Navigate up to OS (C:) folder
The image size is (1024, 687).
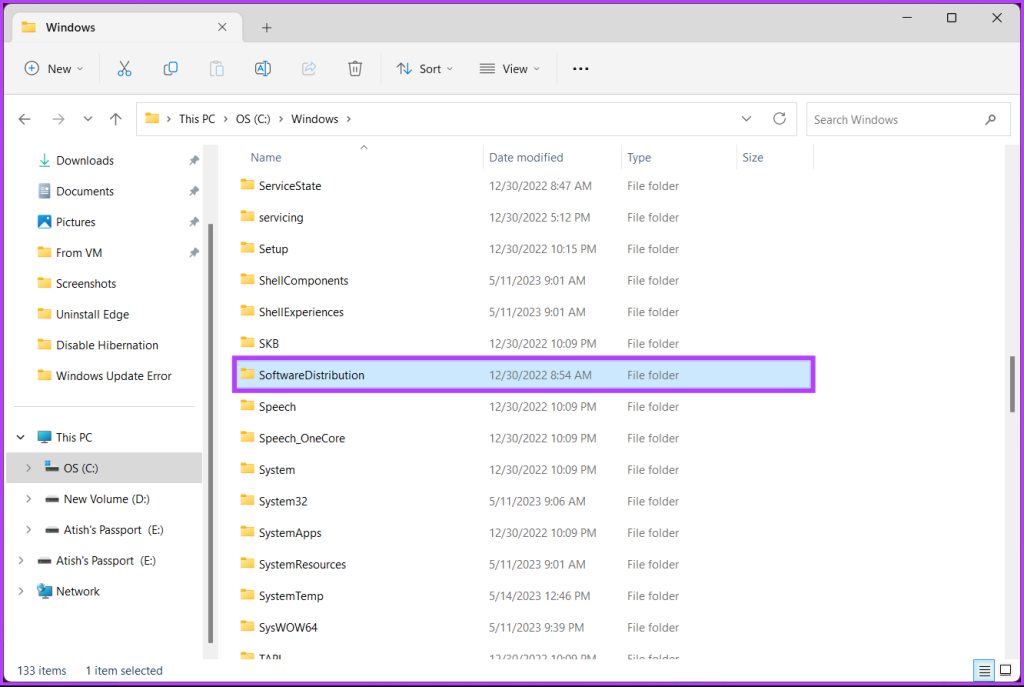115,118
